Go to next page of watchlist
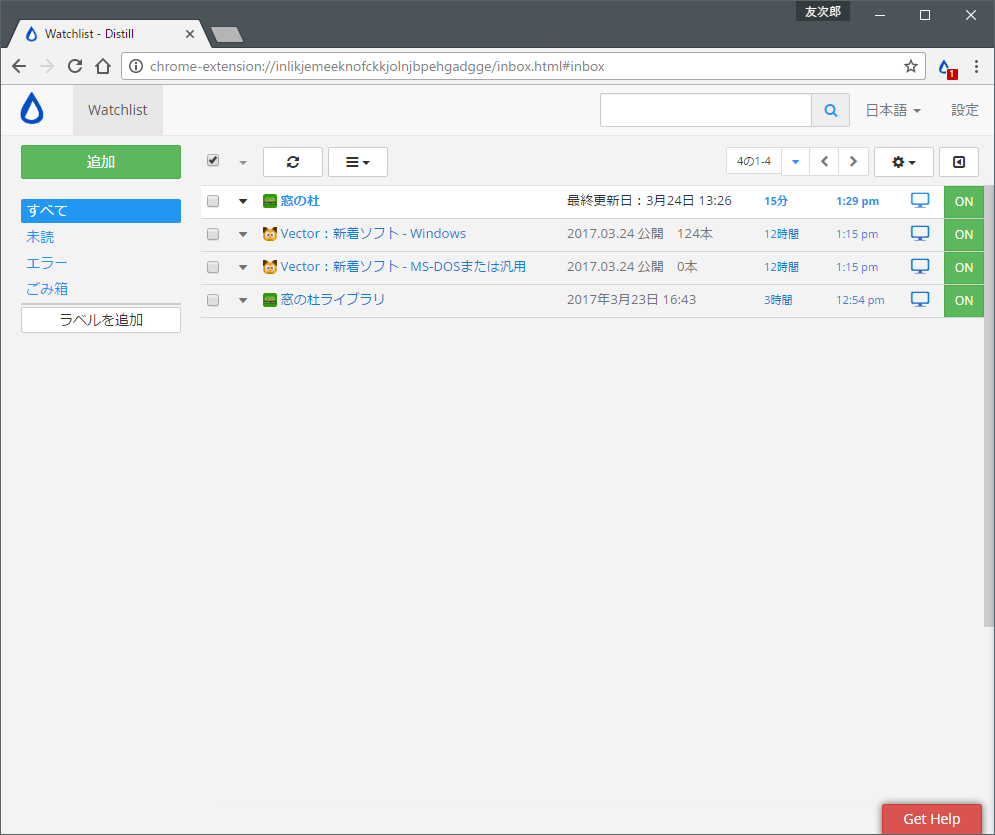The image size is (995, 835). pyautogui.click(x=853, y=162)
